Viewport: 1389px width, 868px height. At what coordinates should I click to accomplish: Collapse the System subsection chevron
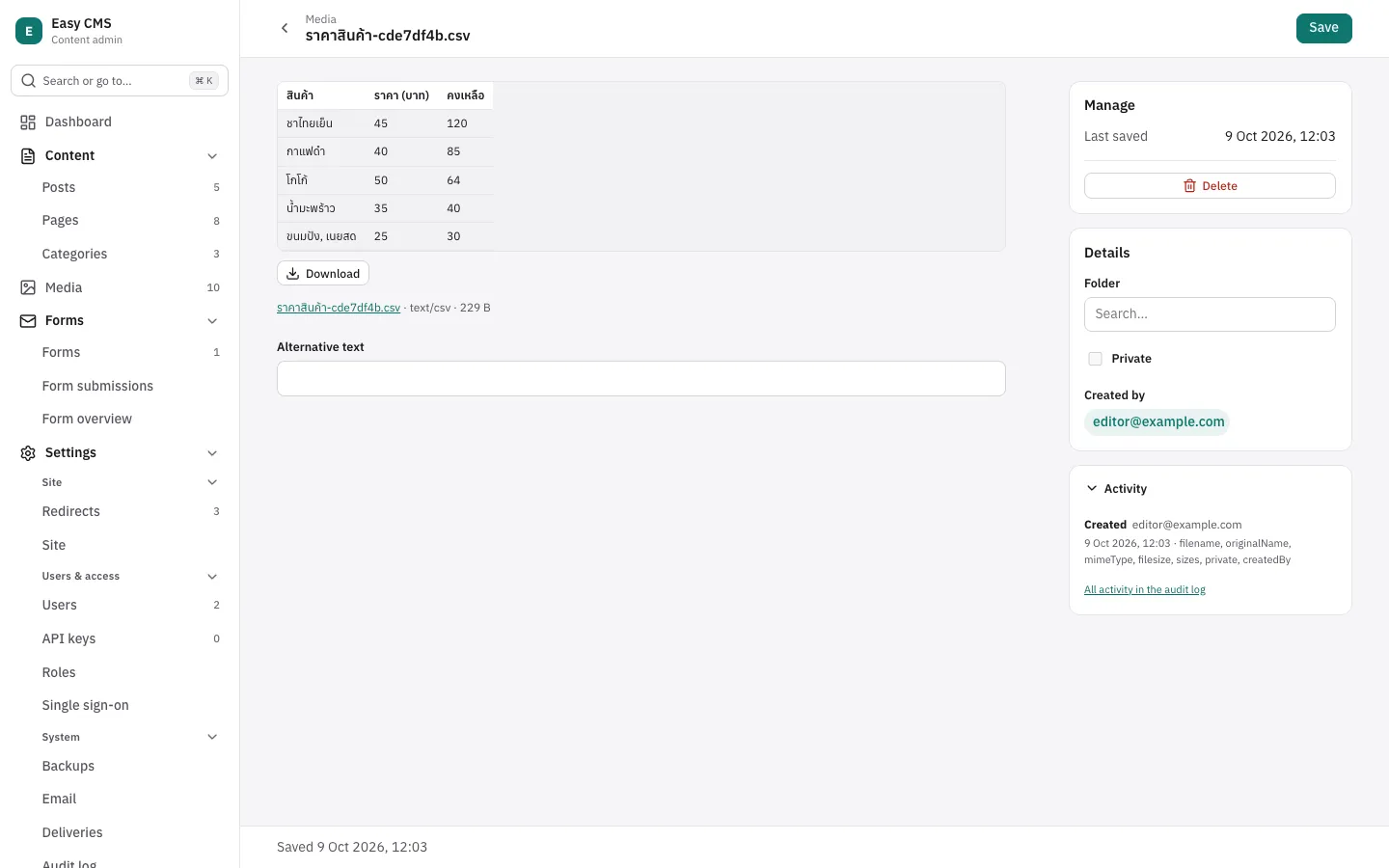pyautogui.click(x=212, y=738)
